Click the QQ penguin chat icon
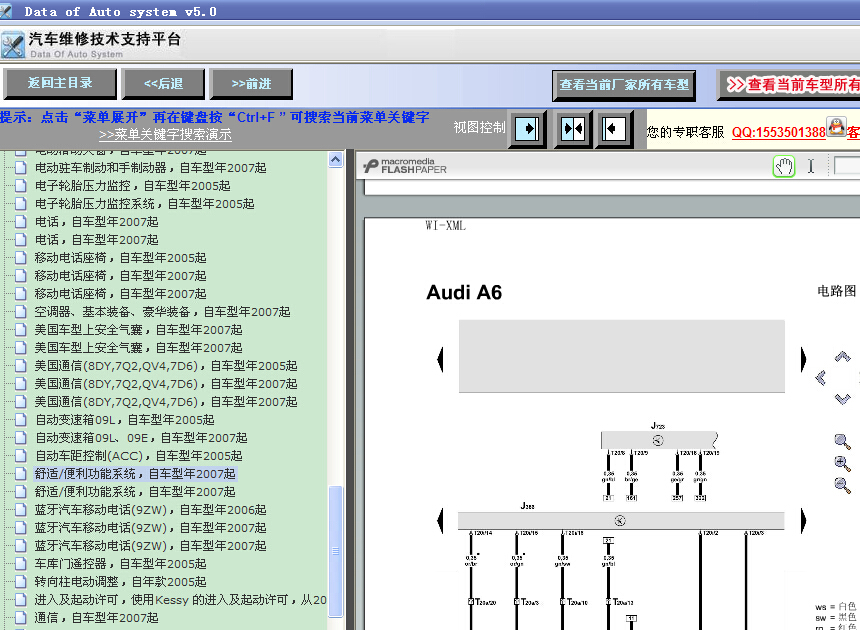Image resolution: width=860 pixels, height=630 pixels. [x=836, y=127]
